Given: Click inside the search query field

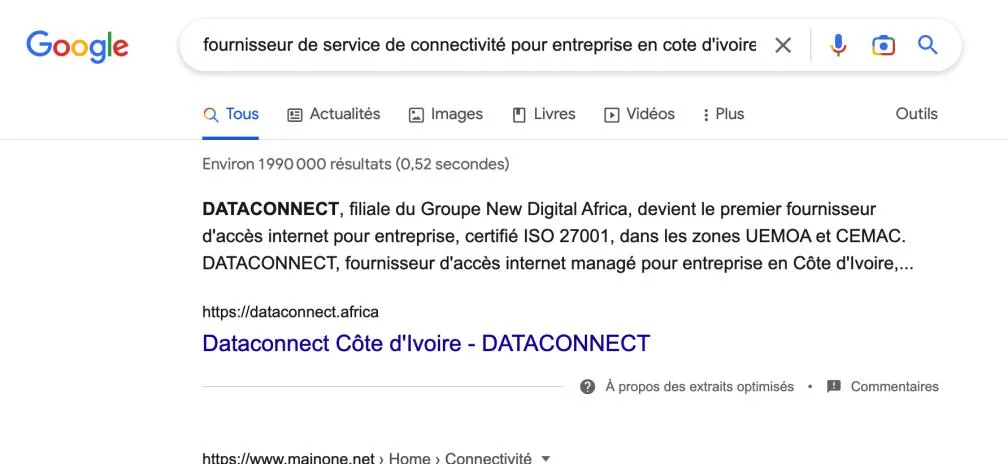Looking at the screenshot, I should click(479, 45).
